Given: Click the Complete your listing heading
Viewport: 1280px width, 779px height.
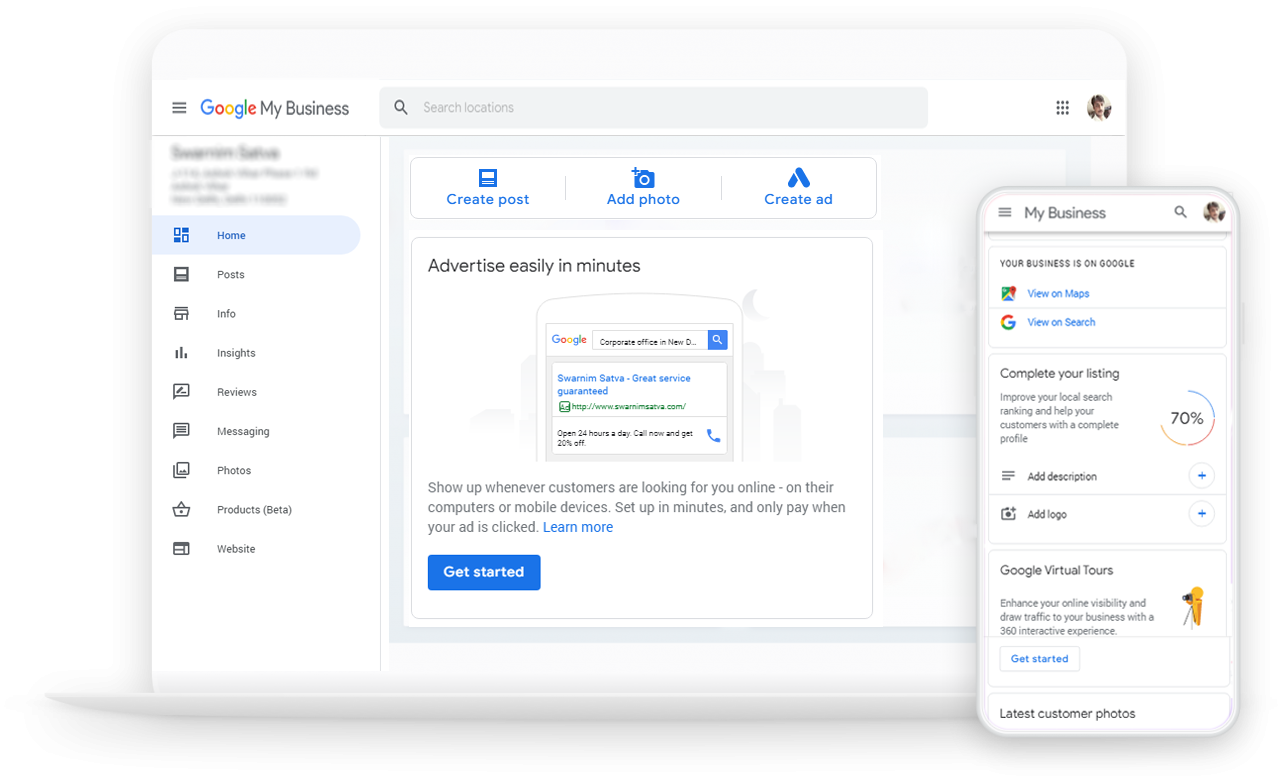Looking at the screenshot, I should pyautogui.click(x=1059, y=373).
